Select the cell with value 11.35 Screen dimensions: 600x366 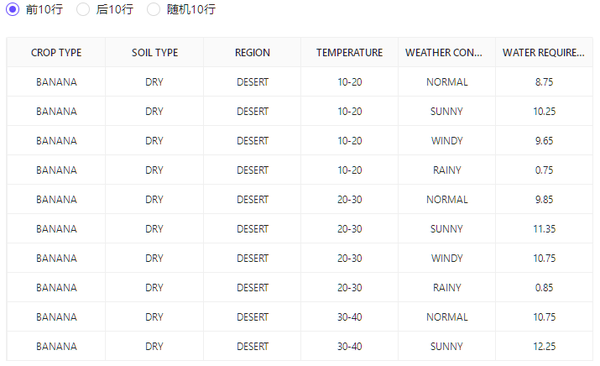point(544,229)
